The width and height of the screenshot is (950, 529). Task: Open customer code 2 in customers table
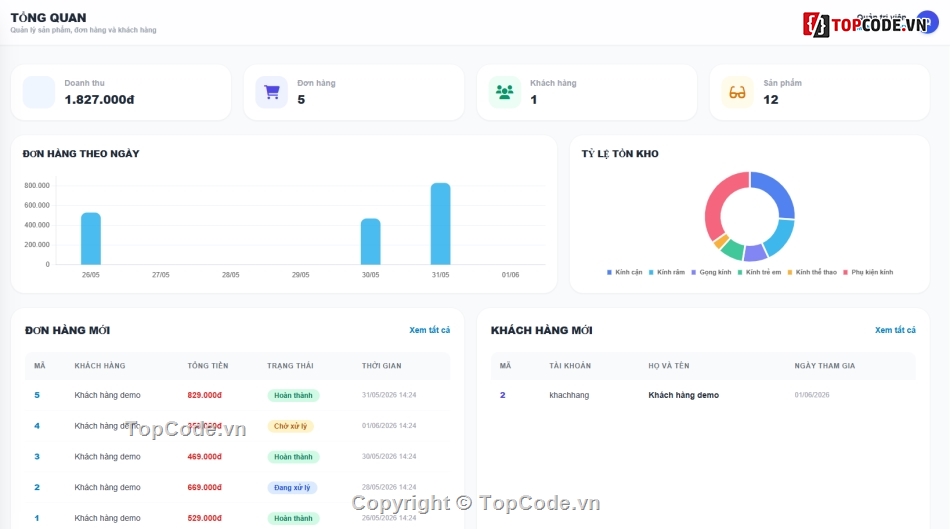tap(502, 395)
